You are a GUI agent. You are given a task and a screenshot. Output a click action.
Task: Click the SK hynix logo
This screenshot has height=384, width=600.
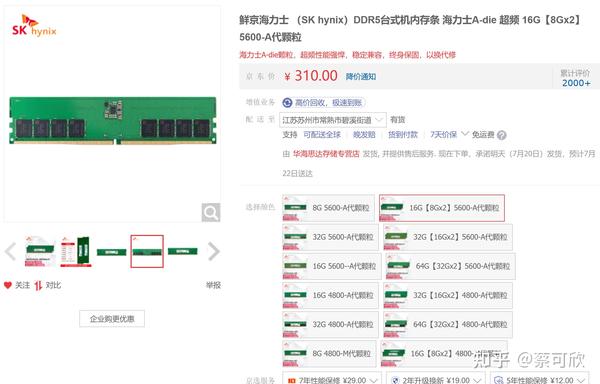click(34, 26)
